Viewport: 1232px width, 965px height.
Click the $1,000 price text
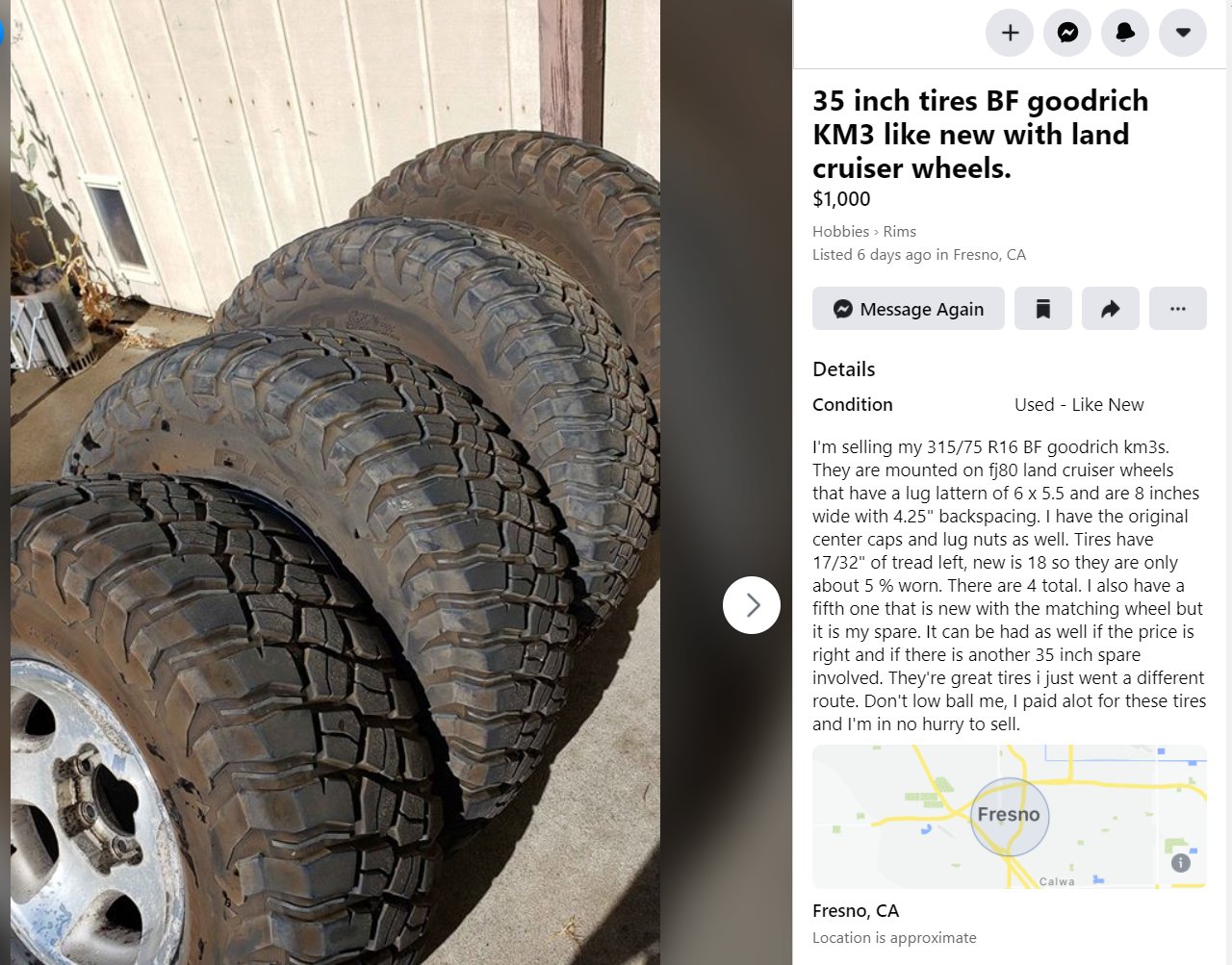click(841, 199)
